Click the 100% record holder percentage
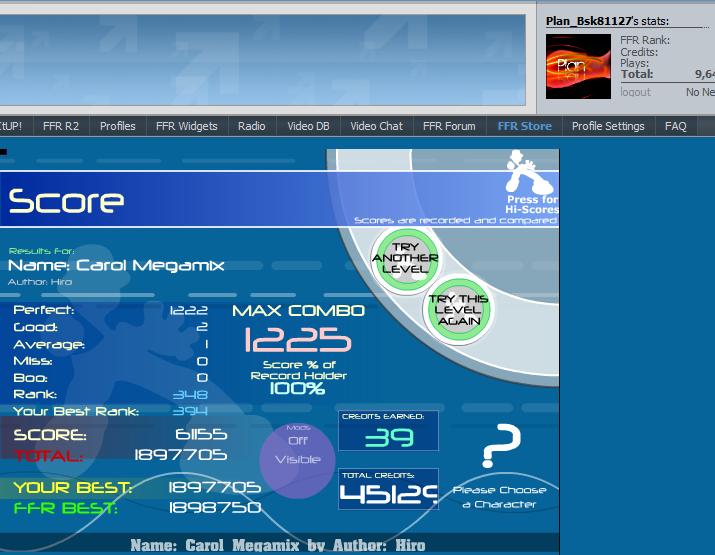 tap(297, 389)
